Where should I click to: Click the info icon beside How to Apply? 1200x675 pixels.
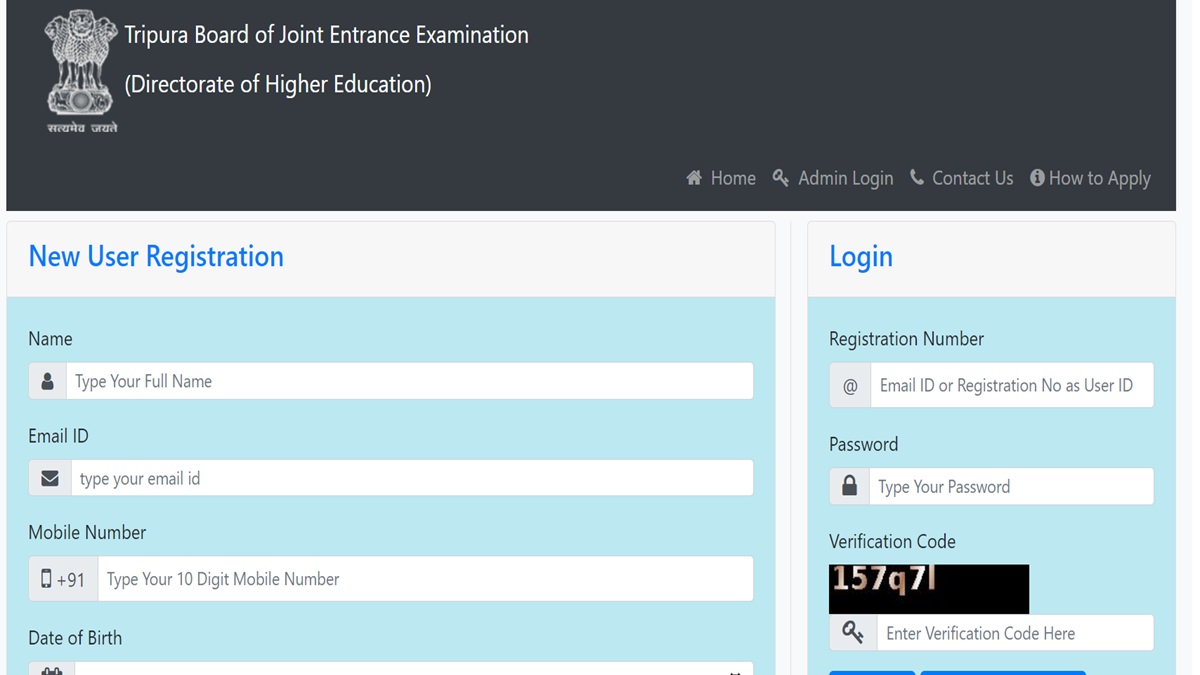click(x=1037, y=178)
